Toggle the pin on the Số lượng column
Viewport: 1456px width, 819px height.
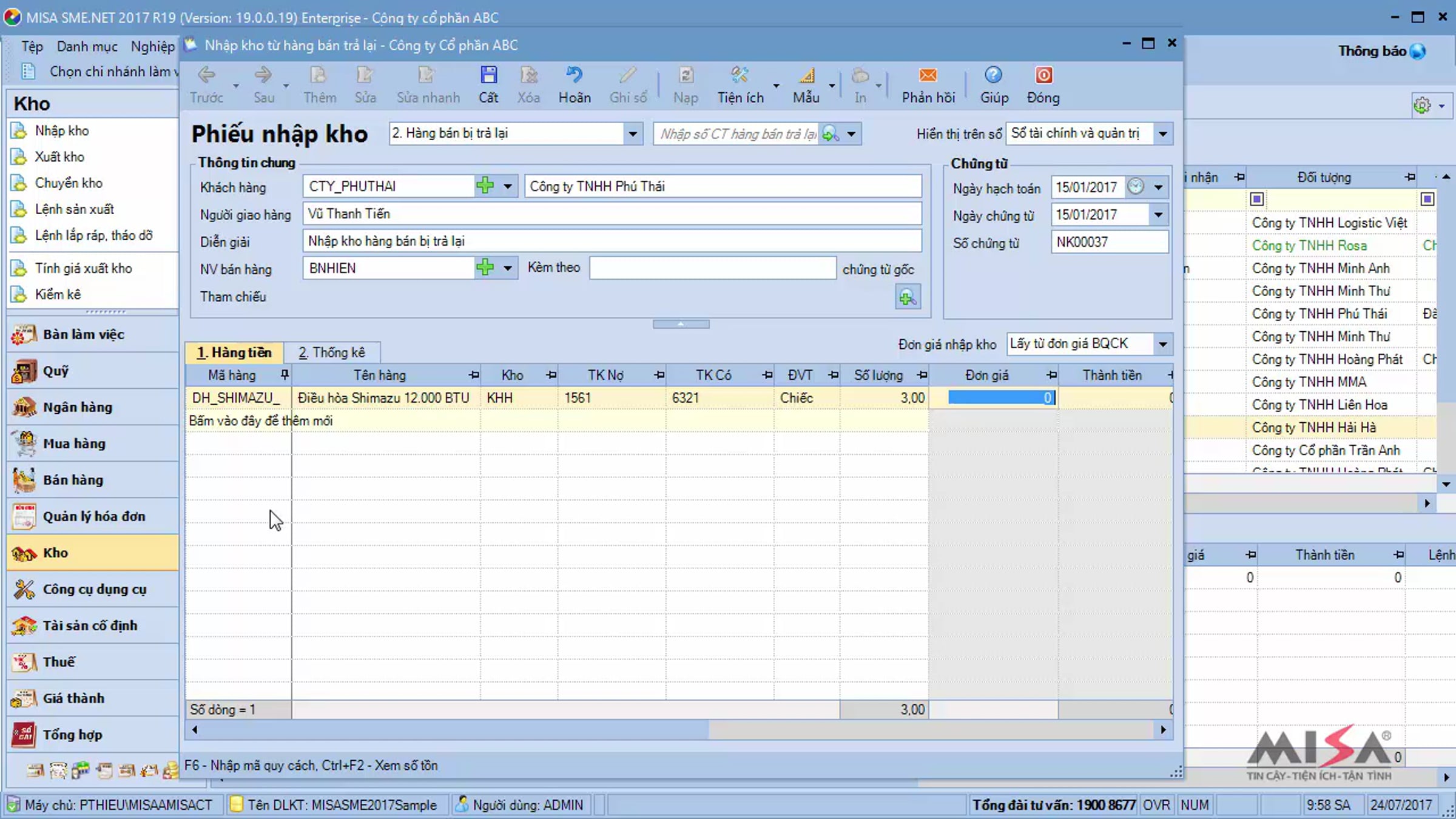click(x=922, y=375)
